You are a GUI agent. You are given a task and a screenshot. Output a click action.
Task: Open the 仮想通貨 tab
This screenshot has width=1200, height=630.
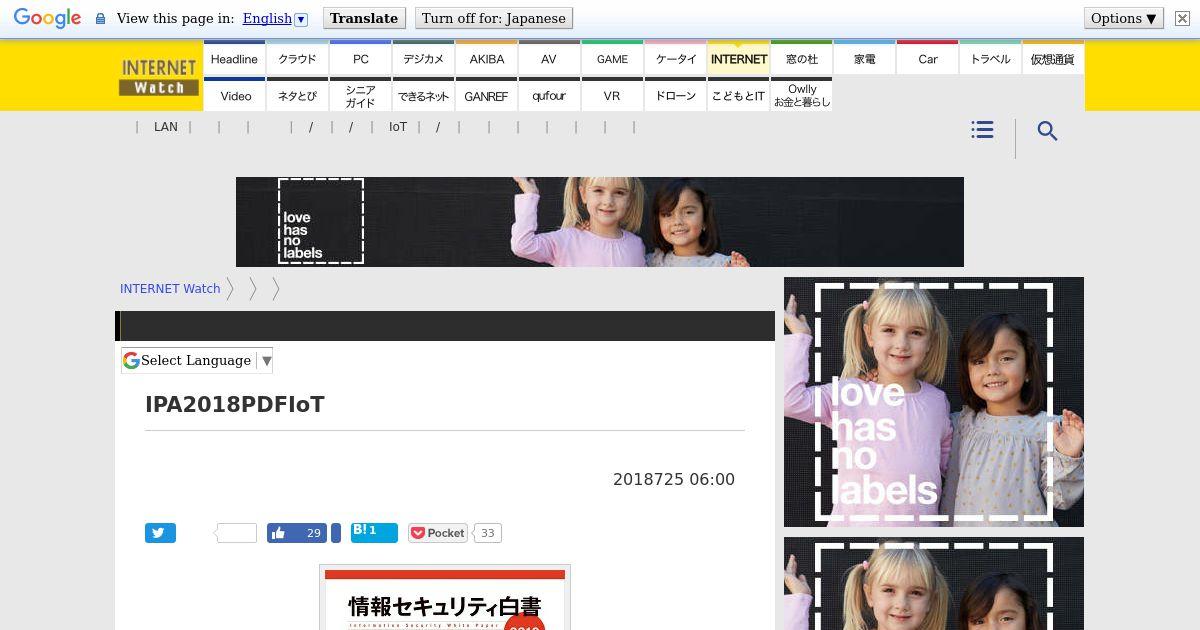tap(1053, 58)
